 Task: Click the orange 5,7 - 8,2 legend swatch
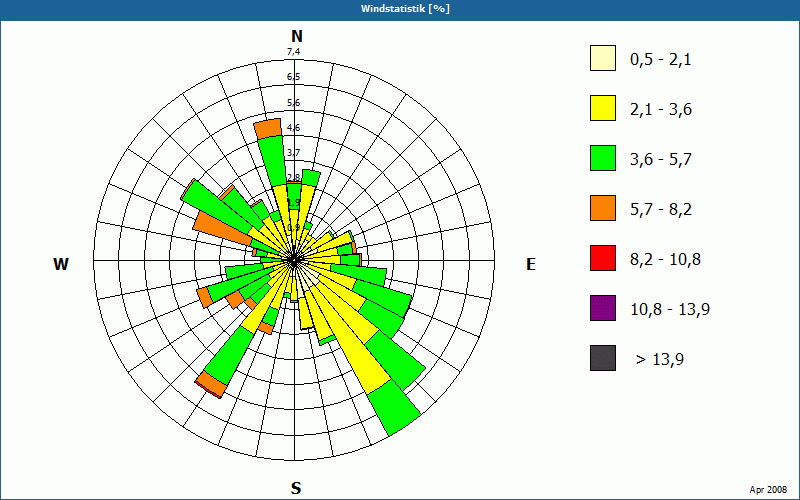coord(603,208)
